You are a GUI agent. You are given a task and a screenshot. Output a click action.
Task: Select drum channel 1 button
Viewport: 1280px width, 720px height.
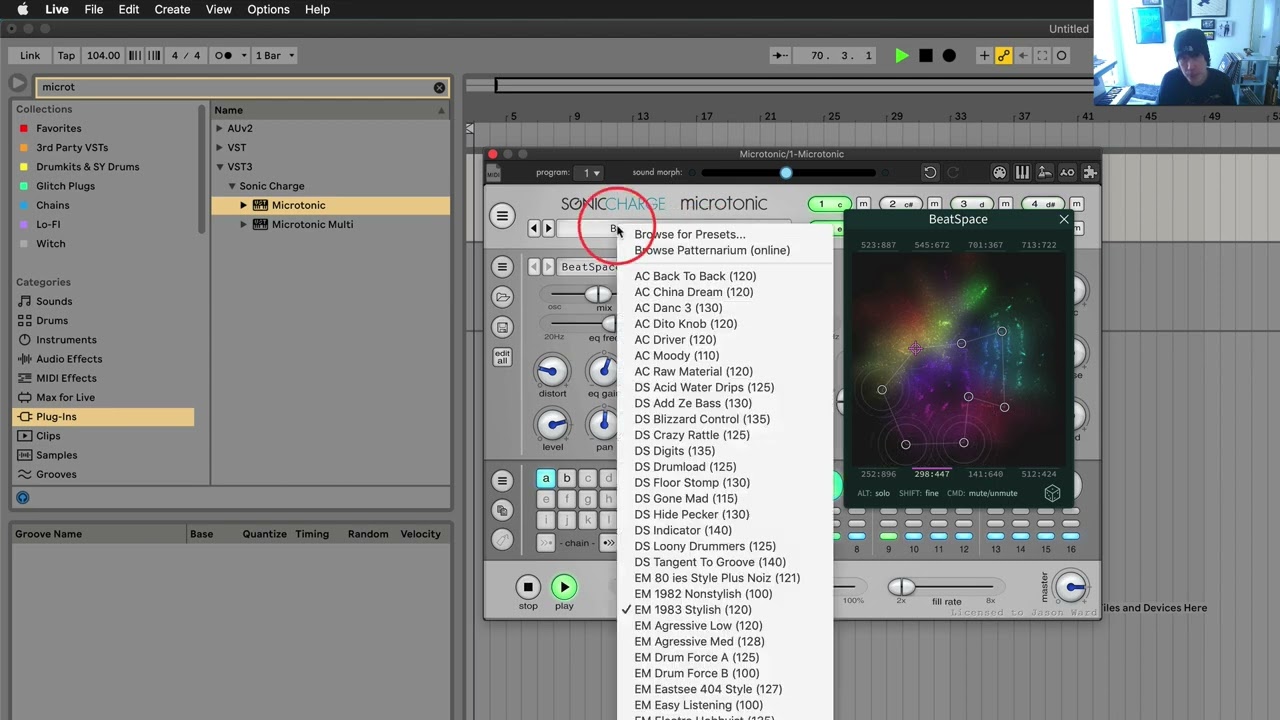(829, 205)
